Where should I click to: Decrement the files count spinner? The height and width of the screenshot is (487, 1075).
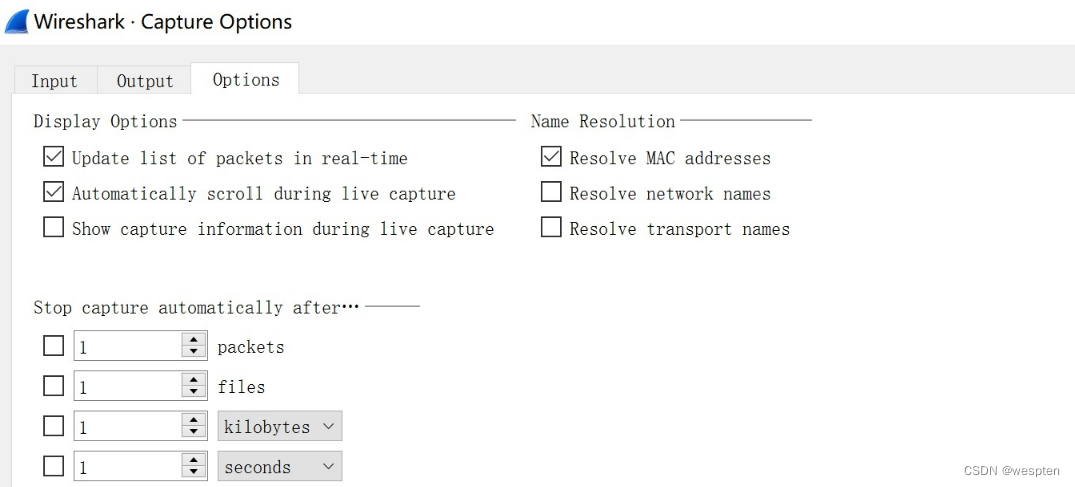[x=194, y=392]
